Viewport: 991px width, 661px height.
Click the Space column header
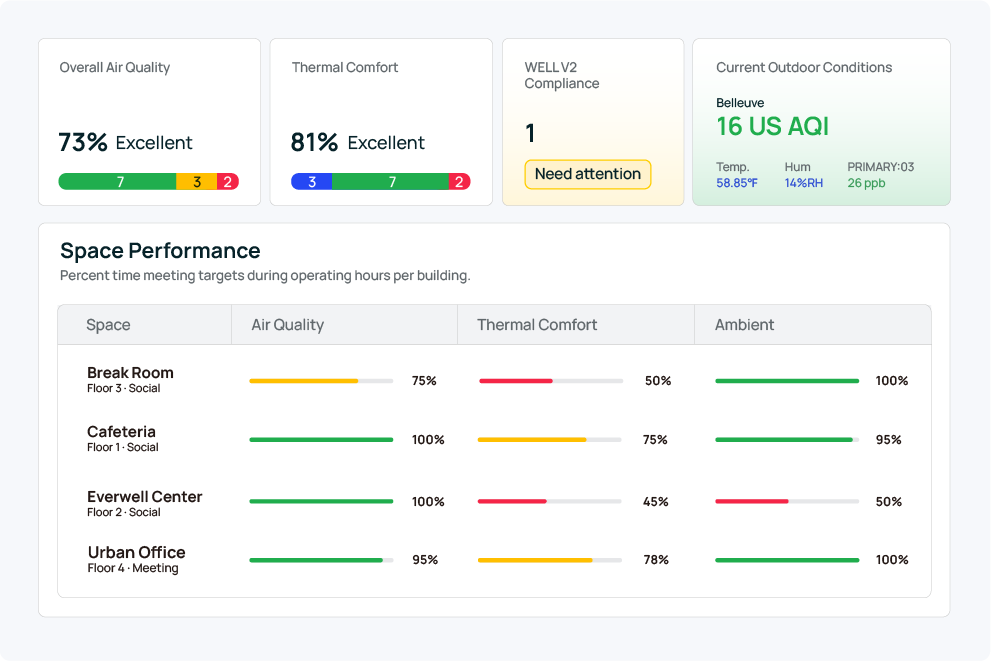(x=108, y=325)
